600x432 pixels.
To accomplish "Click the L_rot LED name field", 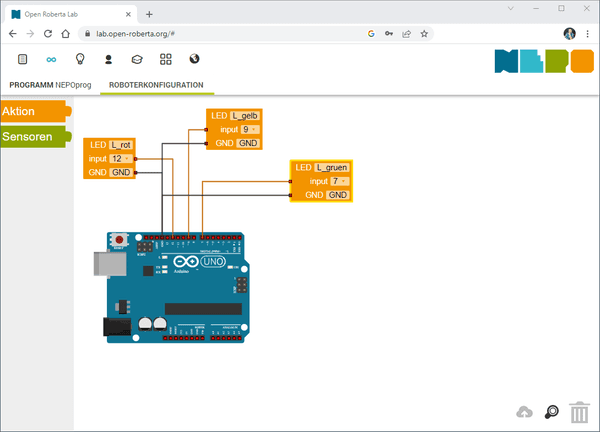I will 121,146.
